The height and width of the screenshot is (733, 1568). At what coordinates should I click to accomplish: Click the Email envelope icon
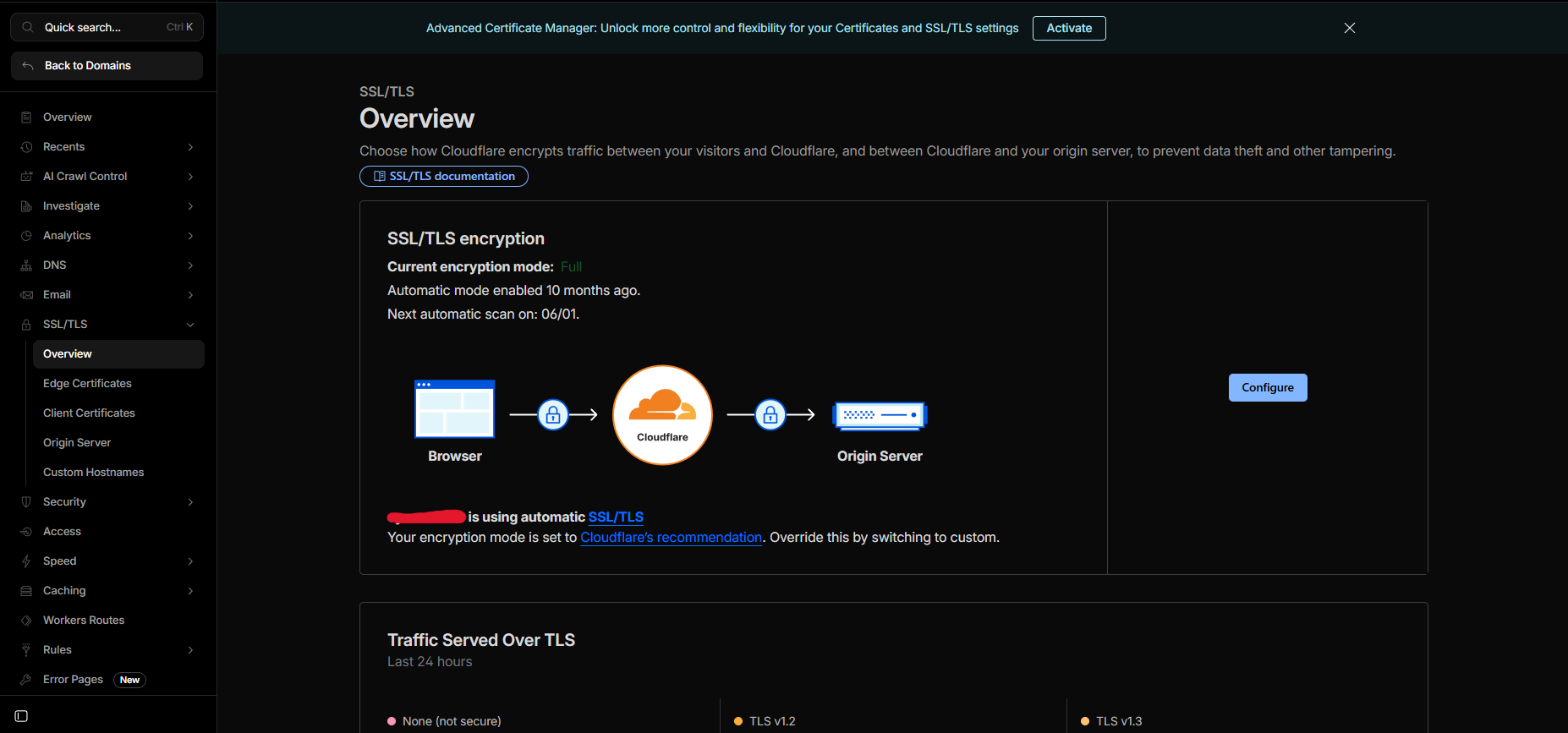[26, 295]
